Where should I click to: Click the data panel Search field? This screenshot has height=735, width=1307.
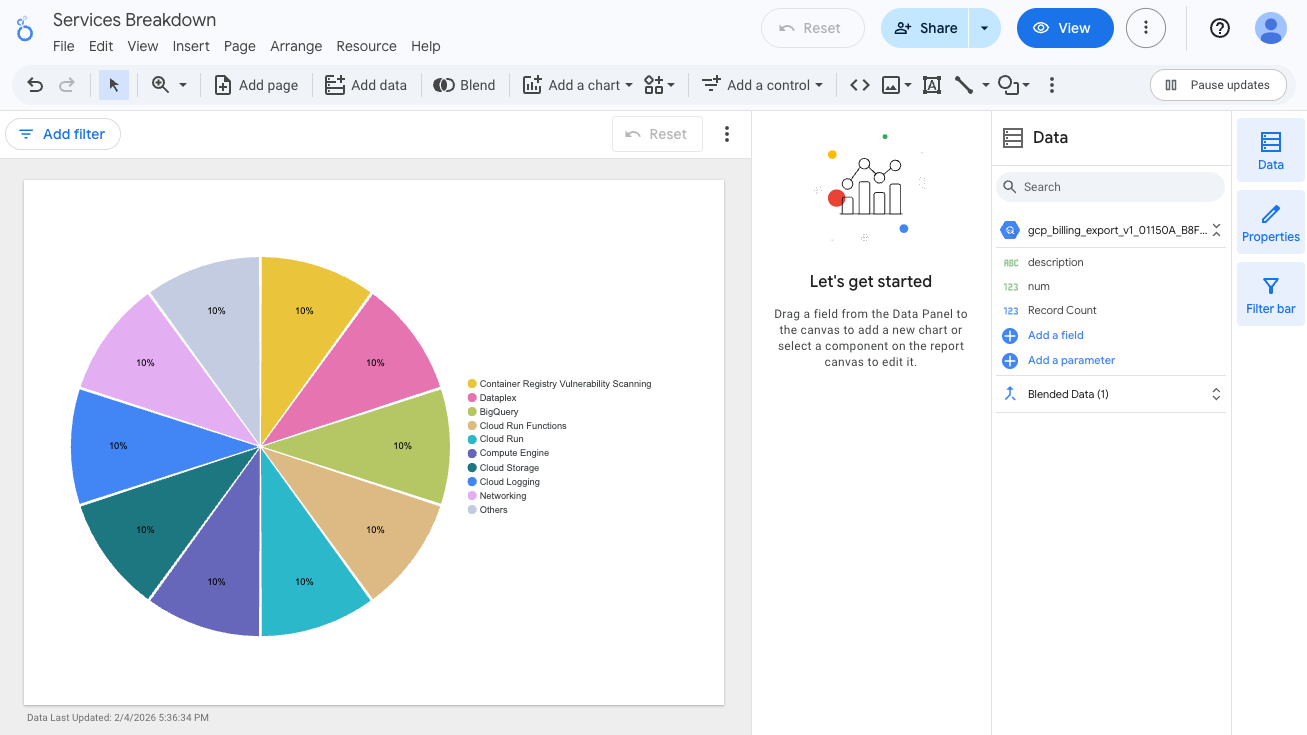1110,186
